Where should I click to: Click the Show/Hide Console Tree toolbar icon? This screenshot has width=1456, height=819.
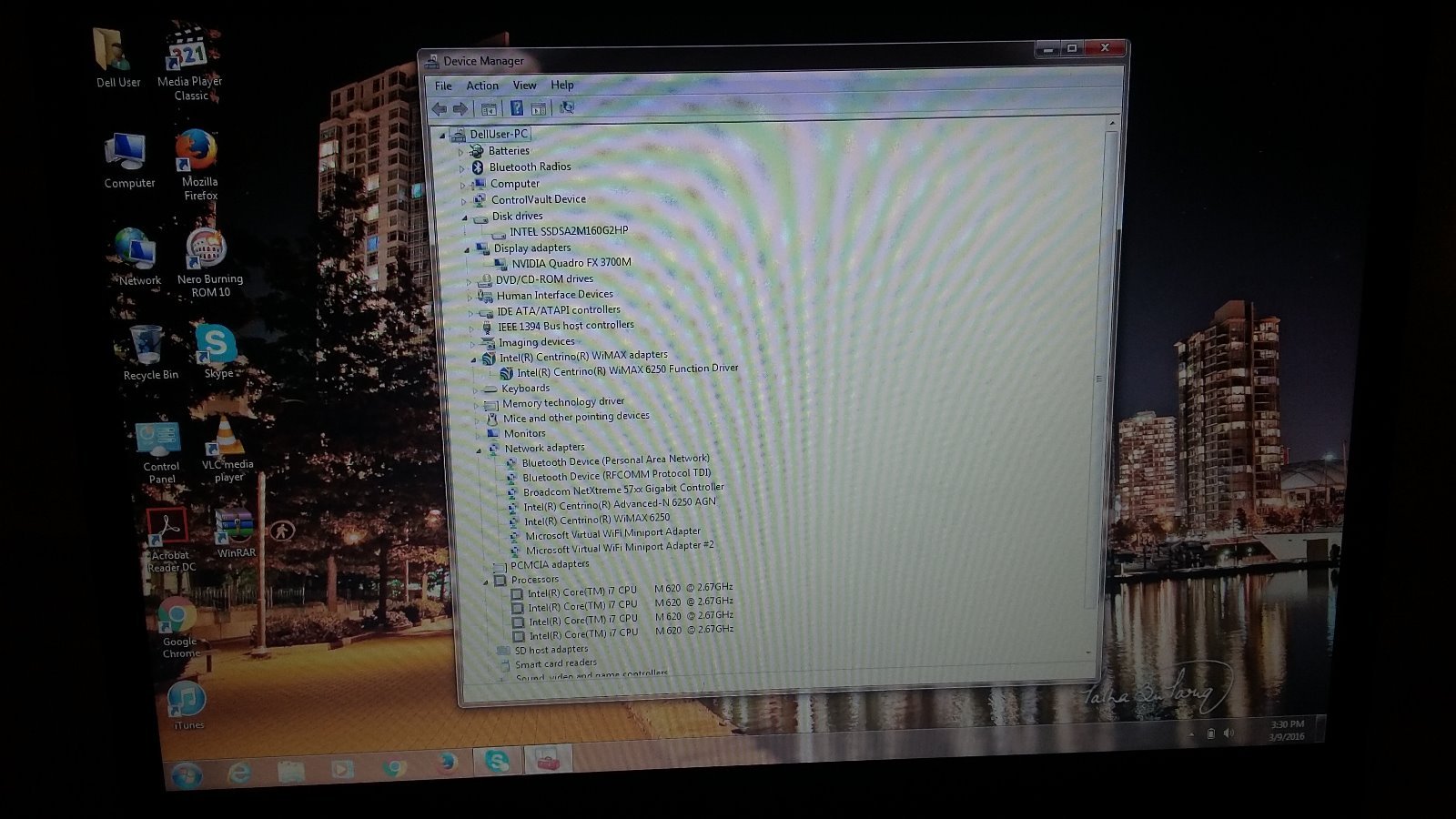[x=489, y=109]
